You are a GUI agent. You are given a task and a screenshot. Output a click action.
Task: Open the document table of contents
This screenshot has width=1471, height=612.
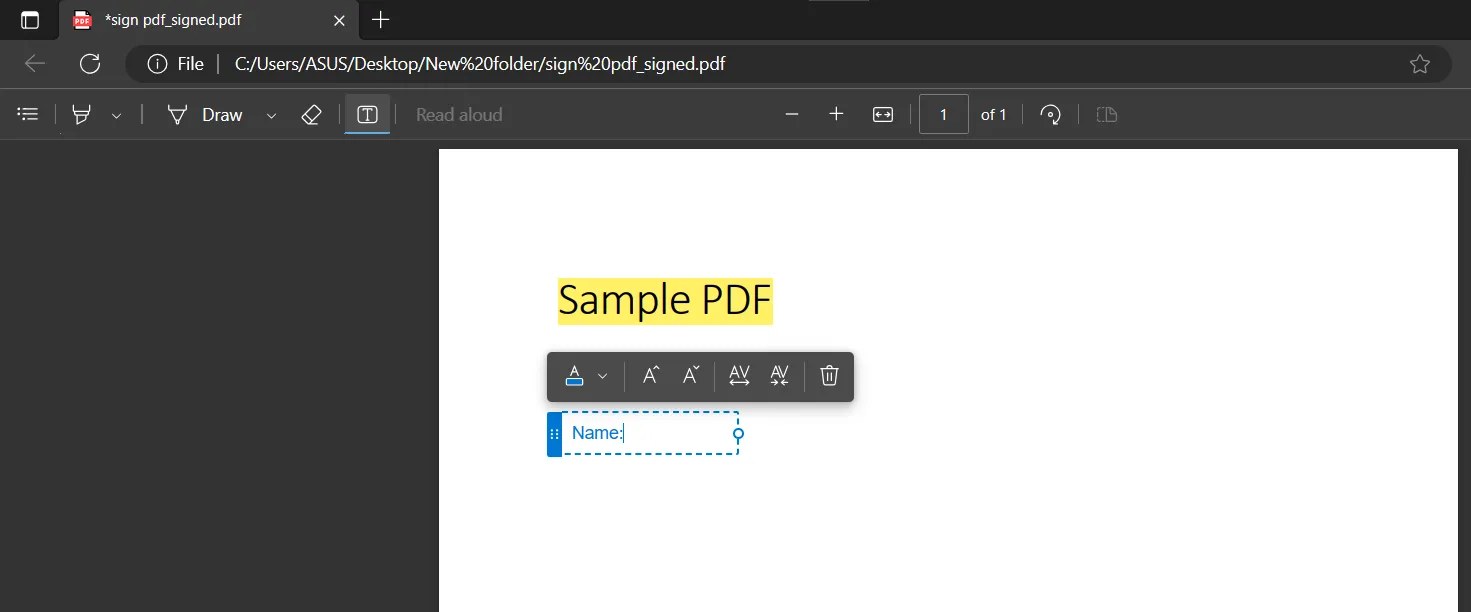27,113
